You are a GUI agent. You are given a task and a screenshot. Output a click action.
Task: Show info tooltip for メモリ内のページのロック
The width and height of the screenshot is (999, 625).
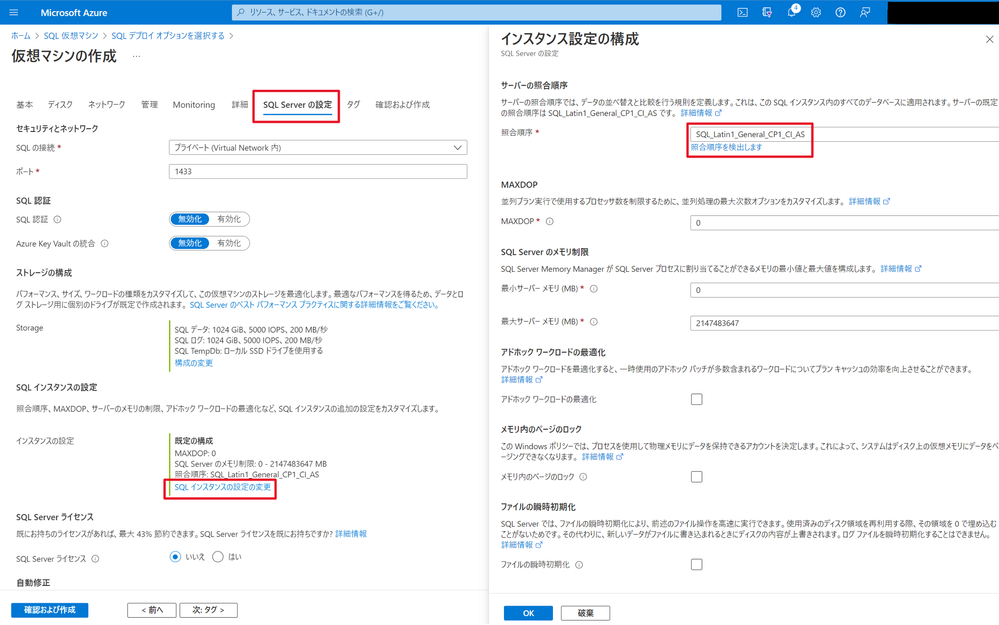point(583,477)
